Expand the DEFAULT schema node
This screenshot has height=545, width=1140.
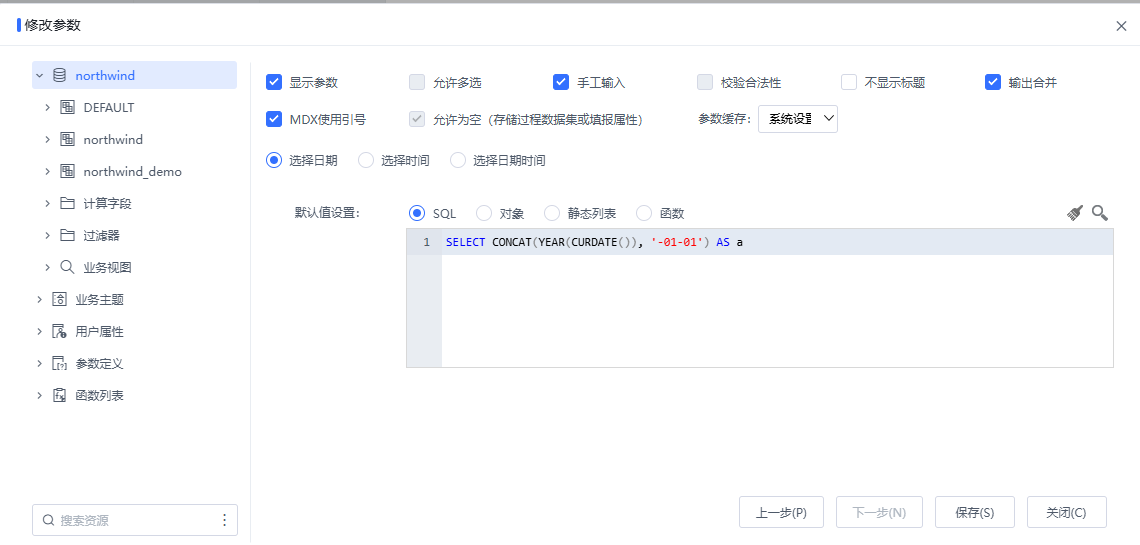[x=47, y=108]
